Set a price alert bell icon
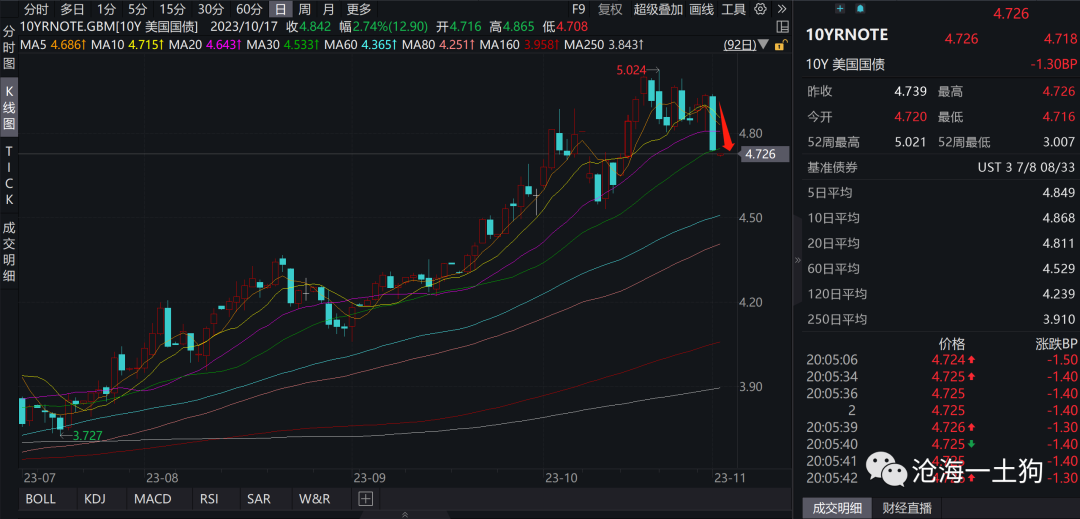 click(x=860, y=8)
